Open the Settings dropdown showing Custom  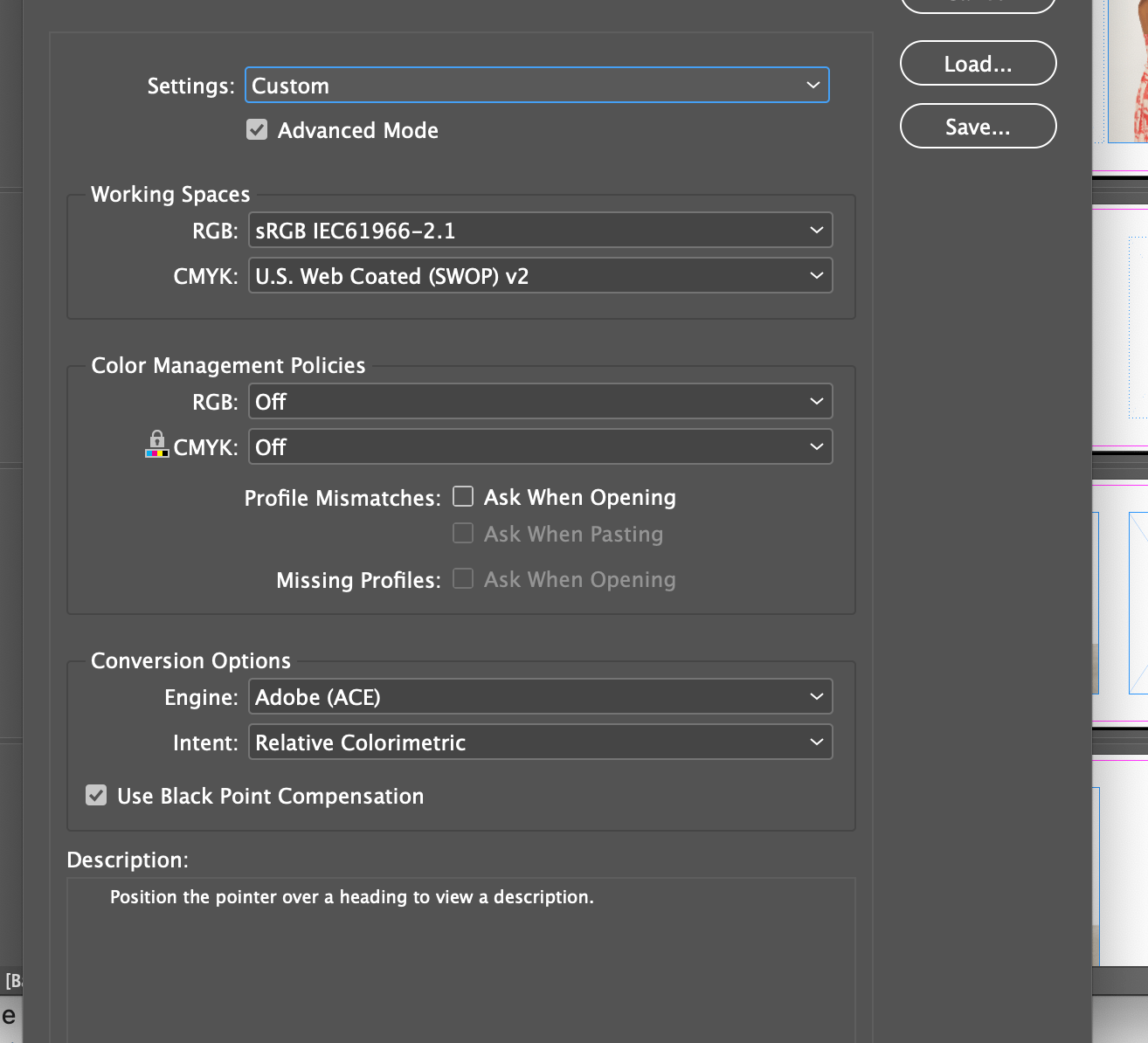pyautogui.click(x=536, y=86)
